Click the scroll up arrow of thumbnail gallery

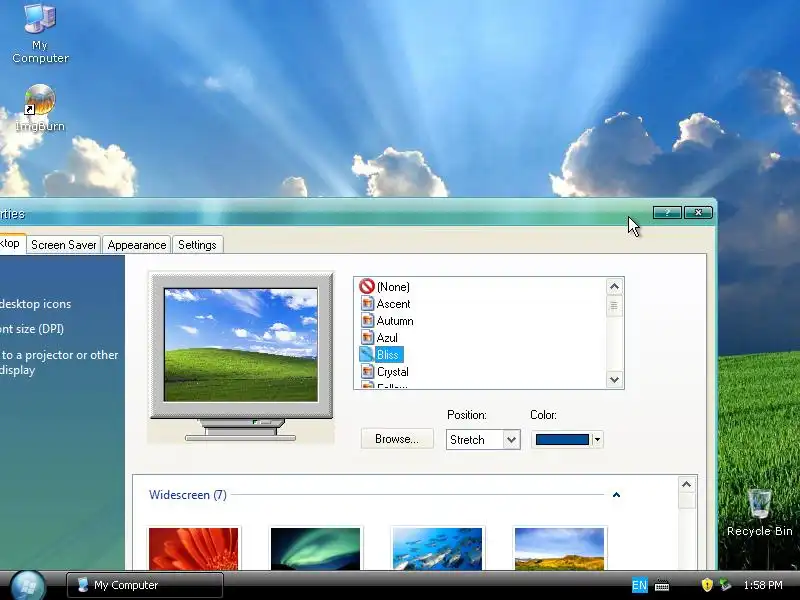point(687,485)
